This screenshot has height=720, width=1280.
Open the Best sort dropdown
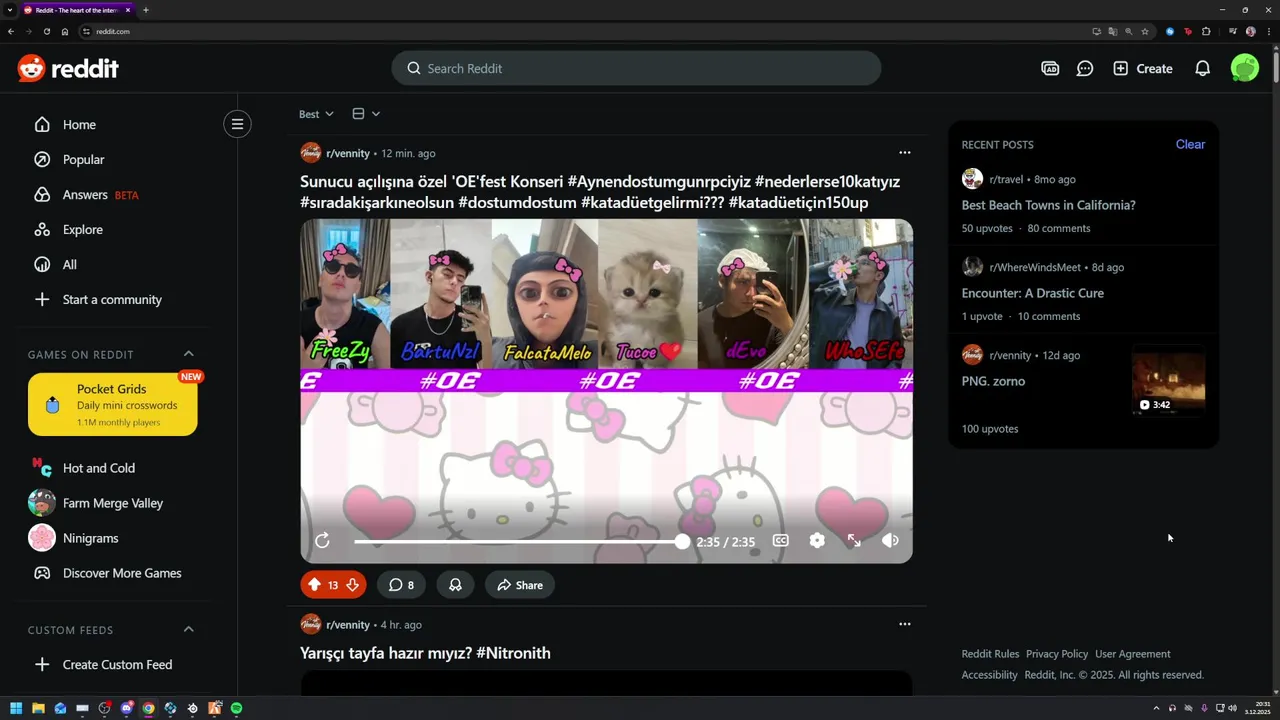click(x=316, y=114)
